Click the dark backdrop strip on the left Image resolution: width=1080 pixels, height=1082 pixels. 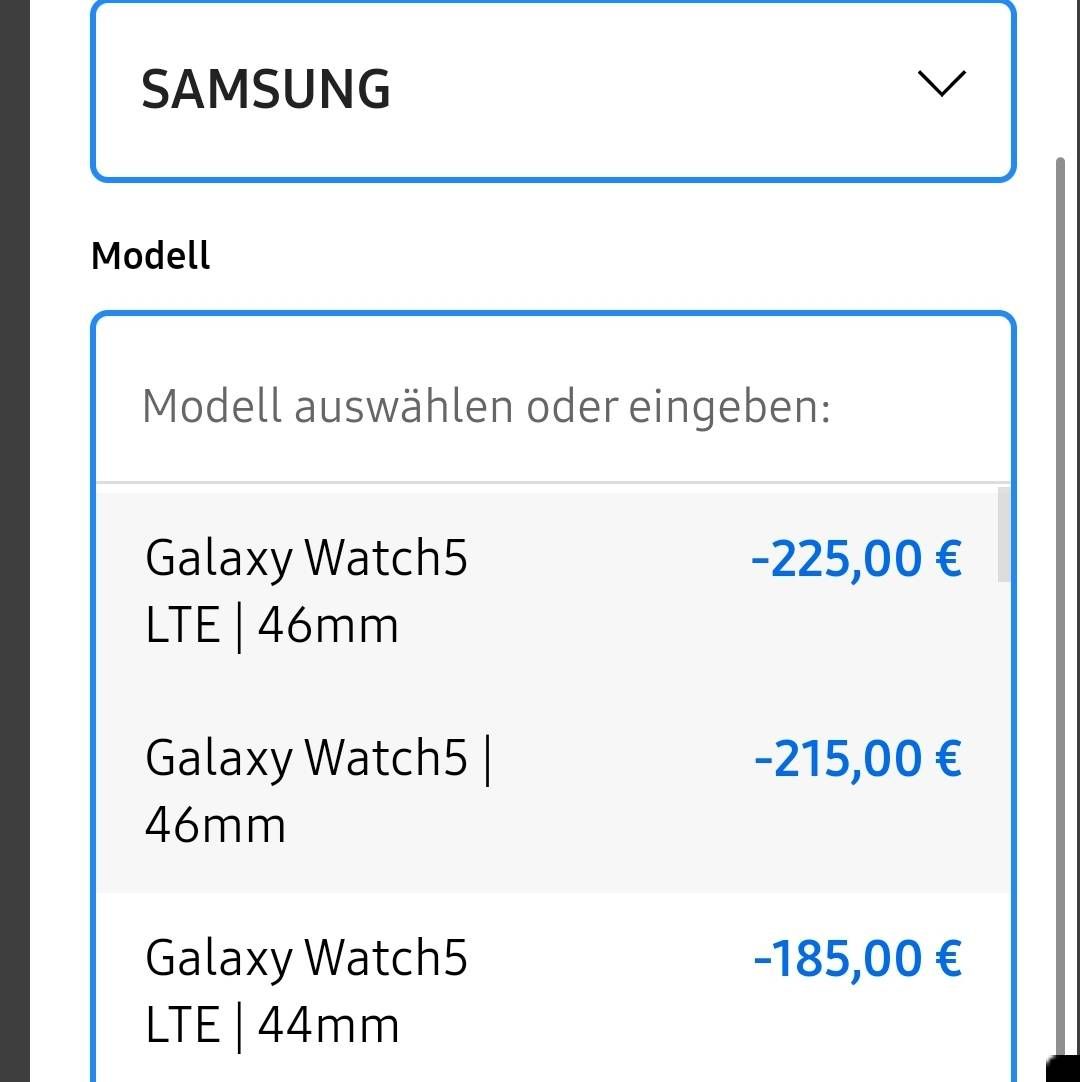[x=14, y=540]
